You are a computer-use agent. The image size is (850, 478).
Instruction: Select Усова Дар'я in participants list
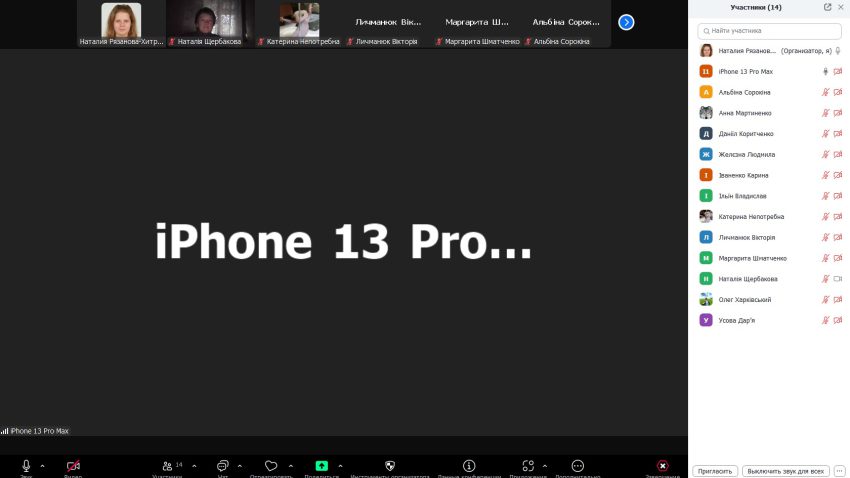coord(769,320)
